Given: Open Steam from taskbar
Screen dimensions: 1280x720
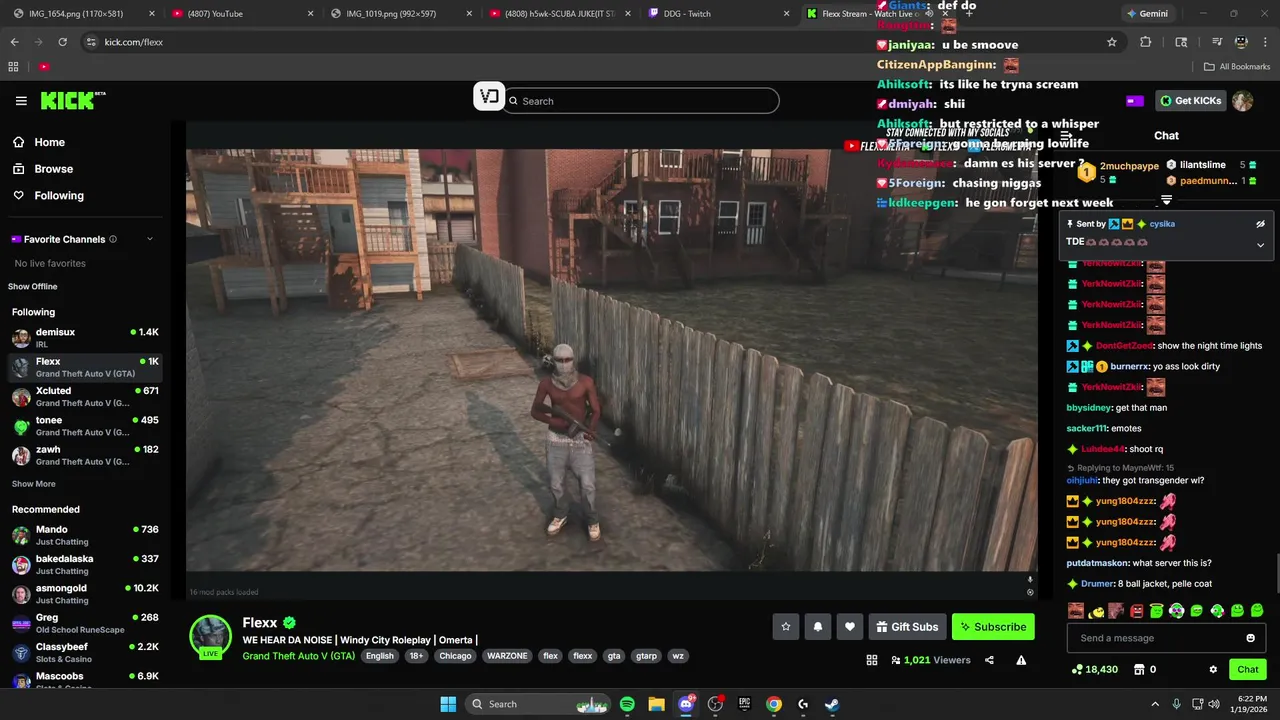Looking at the screenshot, I should 832,704.
